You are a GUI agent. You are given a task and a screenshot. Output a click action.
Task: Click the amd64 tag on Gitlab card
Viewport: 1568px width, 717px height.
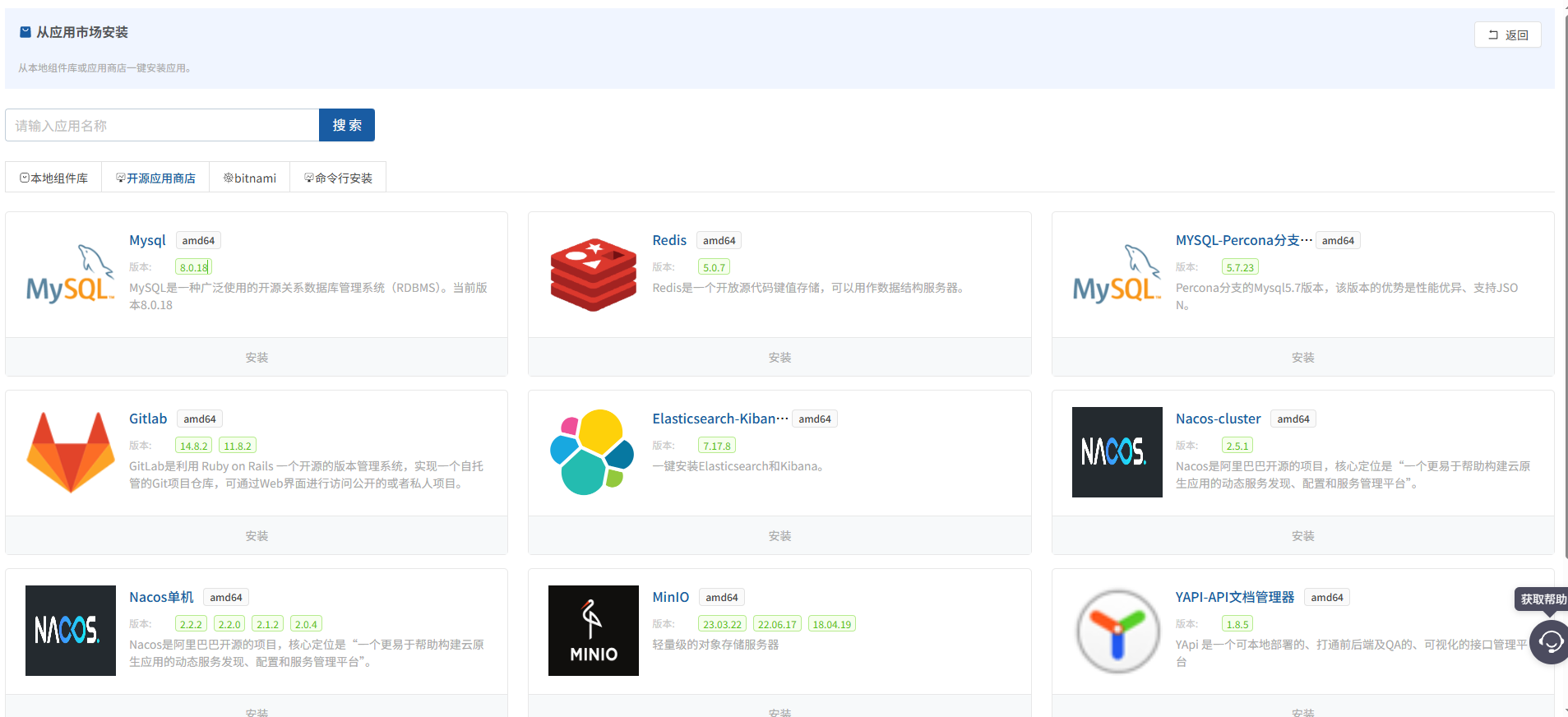[200, 419]
